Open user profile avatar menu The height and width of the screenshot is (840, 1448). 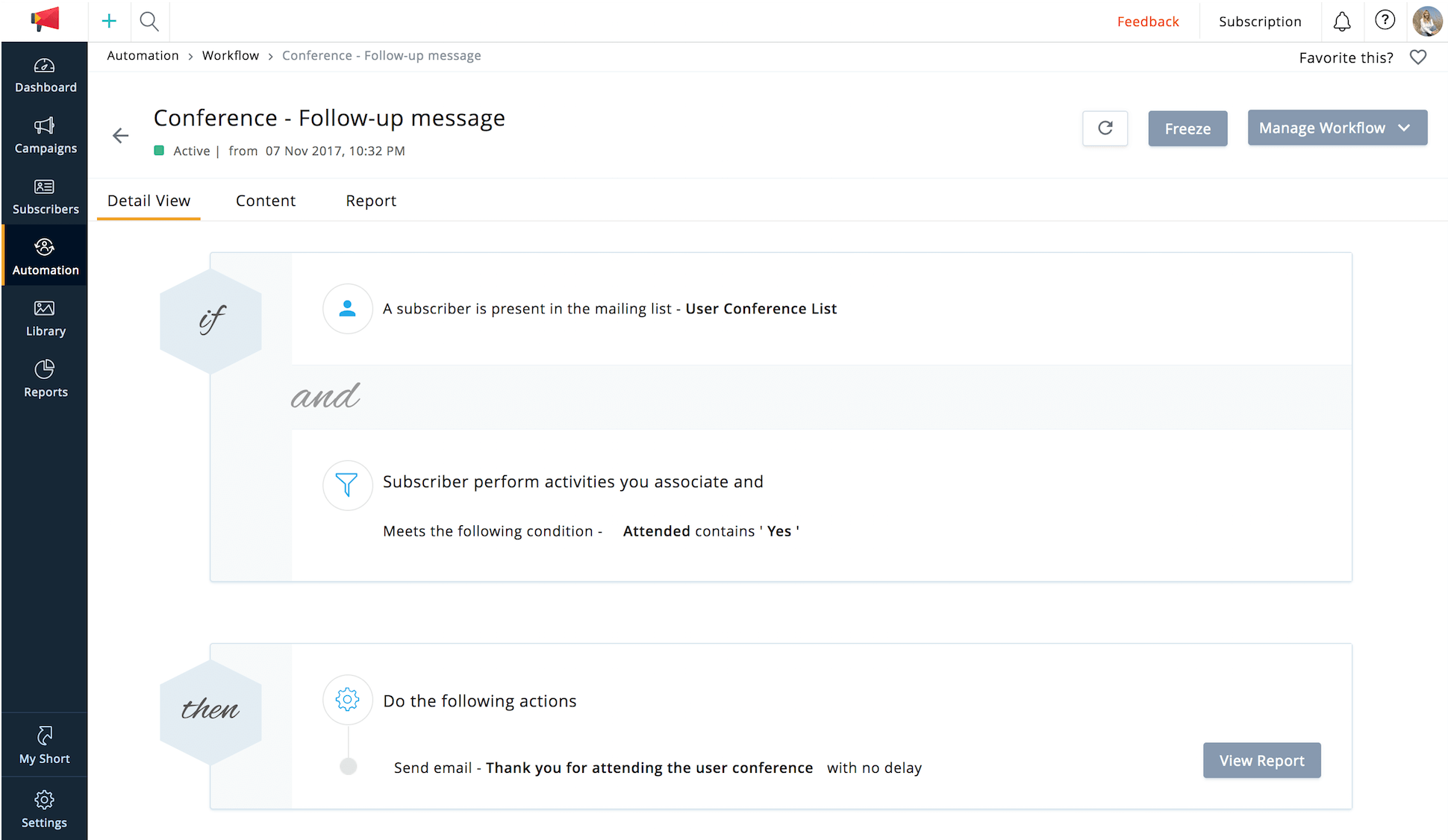tap(1427, 21)
